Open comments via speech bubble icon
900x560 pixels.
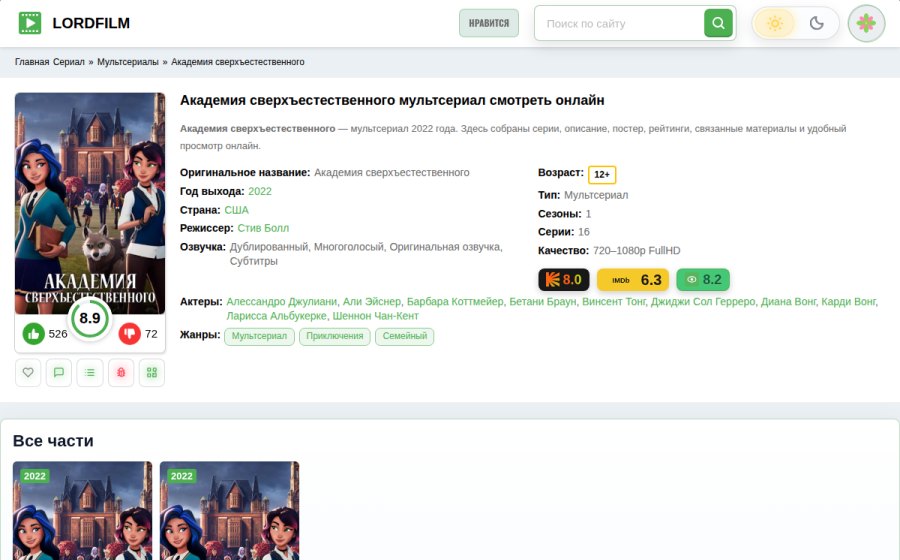(59, 372)
